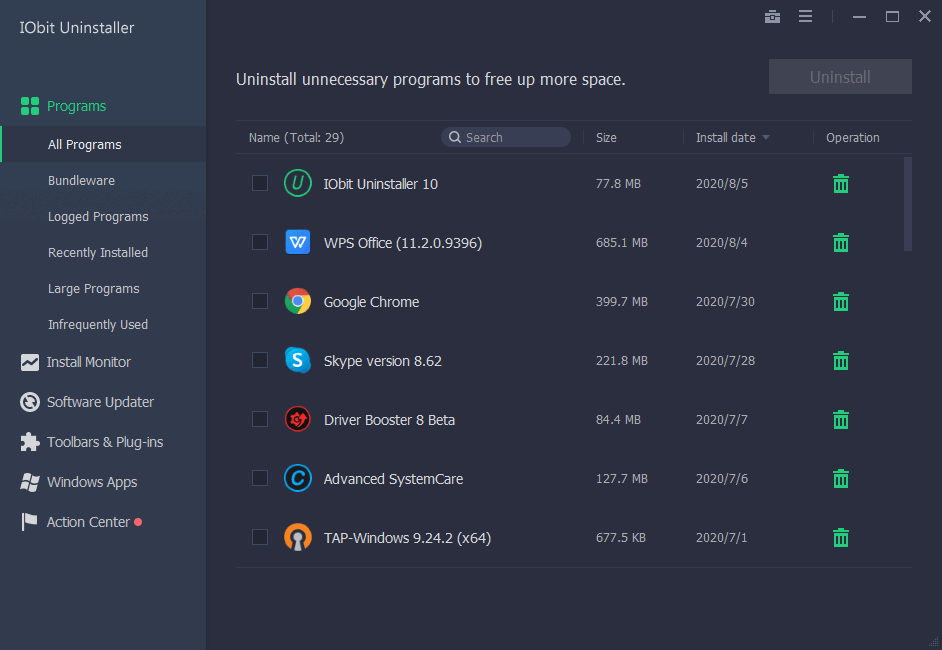Click the Programs green grid icon
Screen dimensions: 942x650
tap(29, 106)
